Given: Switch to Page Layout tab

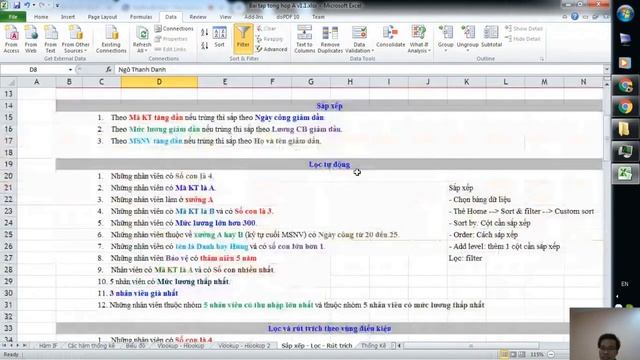Looking at the screenshot, I should 102,17.
